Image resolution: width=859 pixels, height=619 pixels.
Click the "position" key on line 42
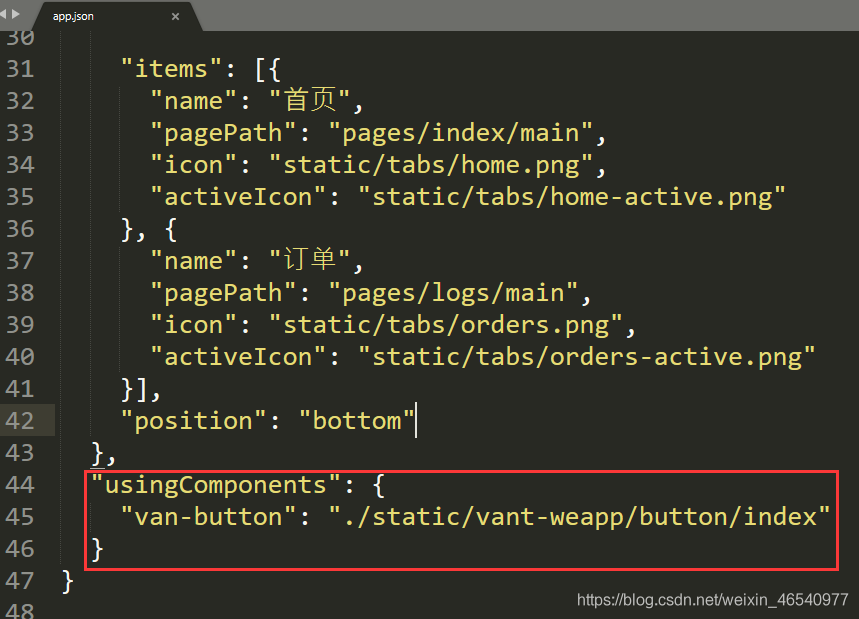click(x=193, y=421)
